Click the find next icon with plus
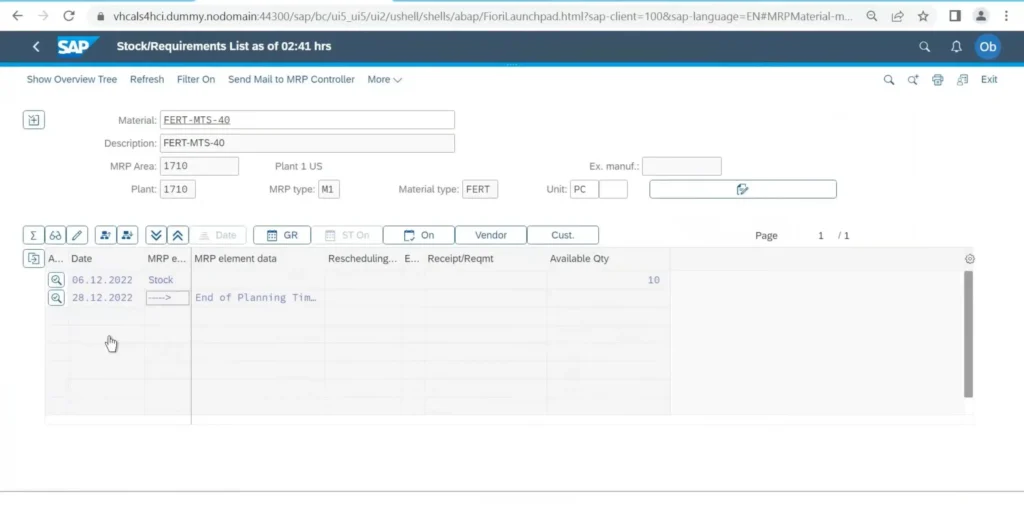 pyautogui.click(x=913, y=80)
